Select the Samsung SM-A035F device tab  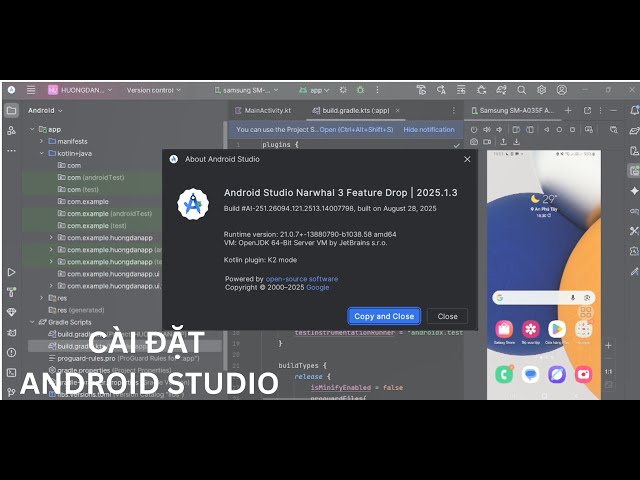513,110
